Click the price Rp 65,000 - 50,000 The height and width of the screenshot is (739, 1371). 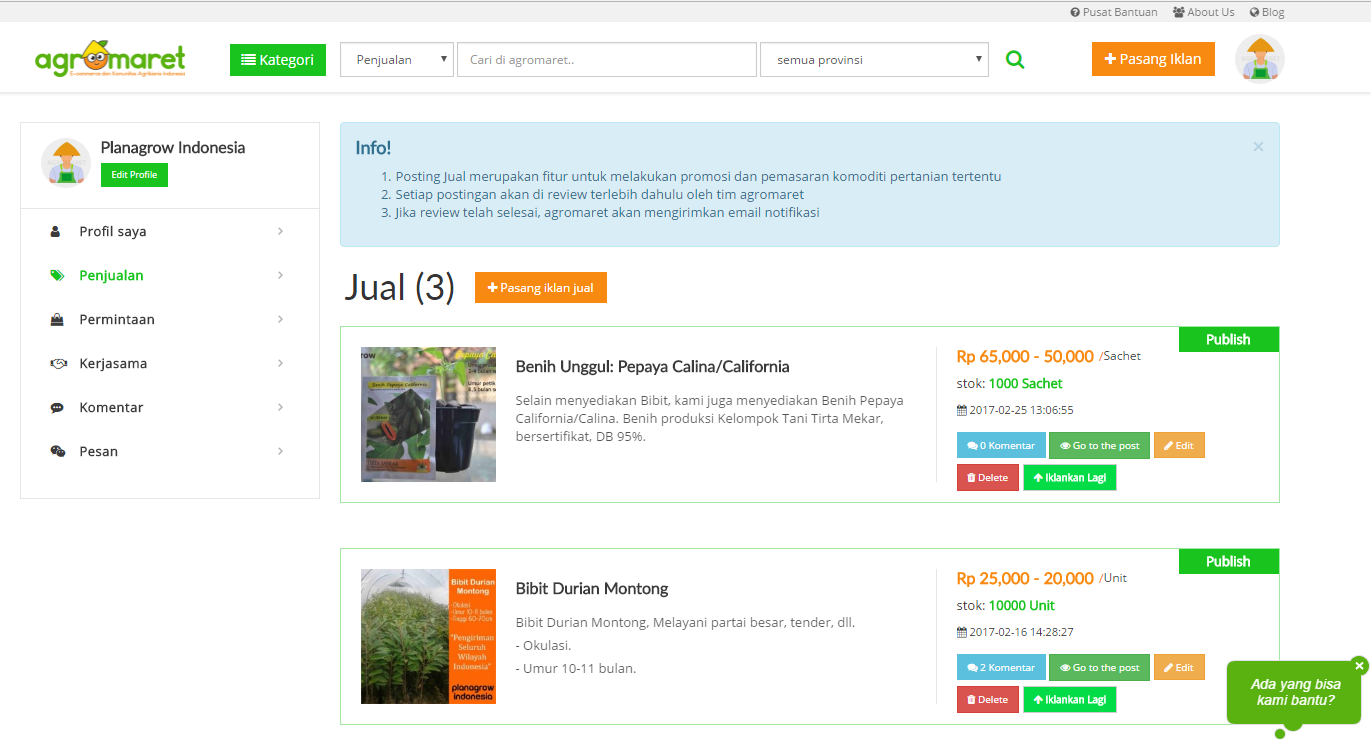(1025, 356)
